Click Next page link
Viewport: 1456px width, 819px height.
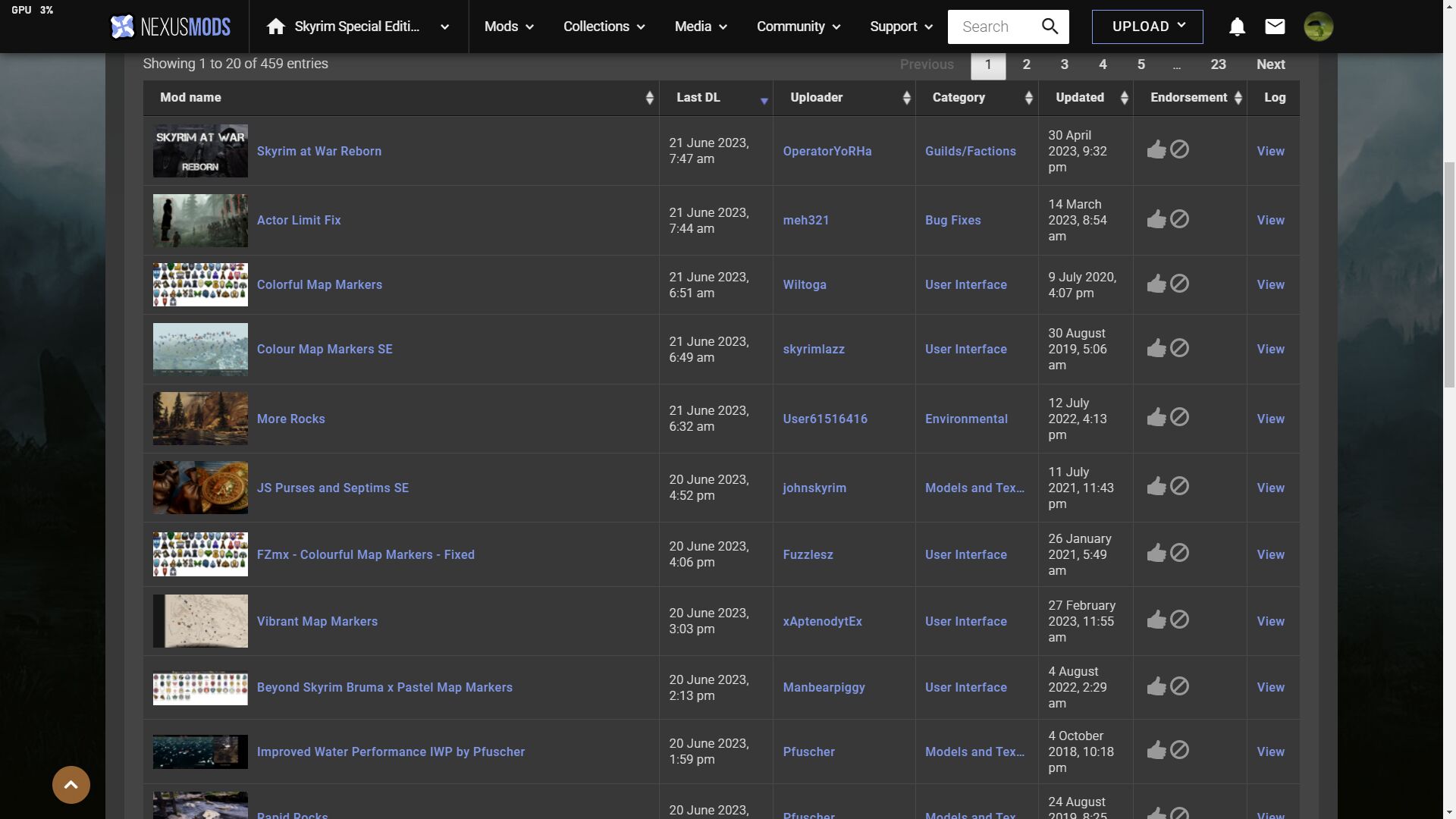tap(1270, 65)
